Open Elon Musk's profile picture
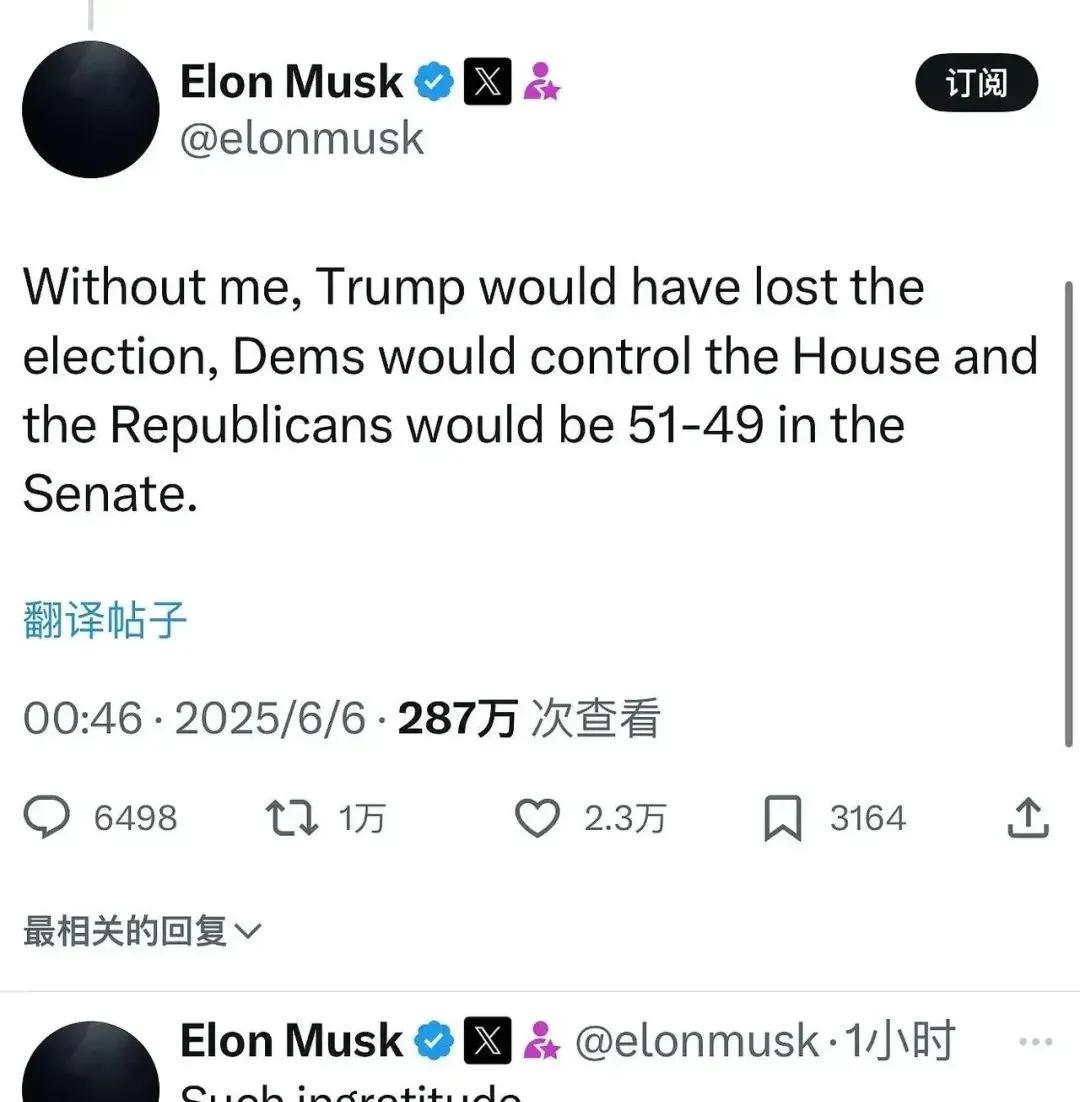 coord(91,109)
